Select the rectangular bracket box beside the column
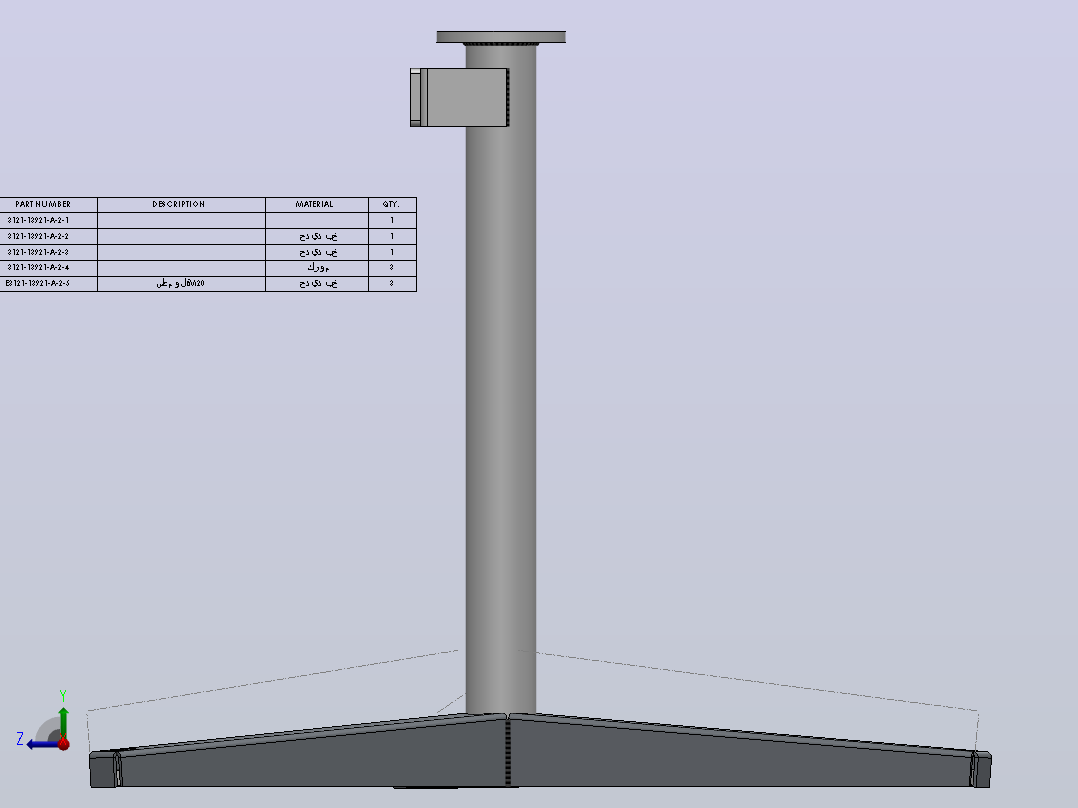The image size is (1078, 808). pyautogui.click(x=459, y=97)
